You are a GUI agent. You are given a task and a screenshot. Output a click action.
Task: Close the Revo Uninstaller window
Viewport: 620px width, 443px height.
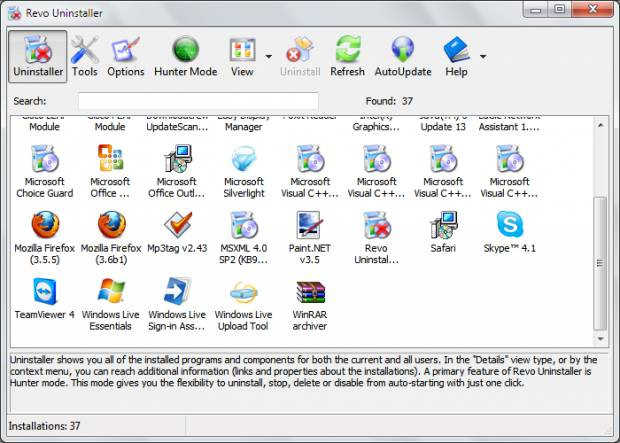592,9
